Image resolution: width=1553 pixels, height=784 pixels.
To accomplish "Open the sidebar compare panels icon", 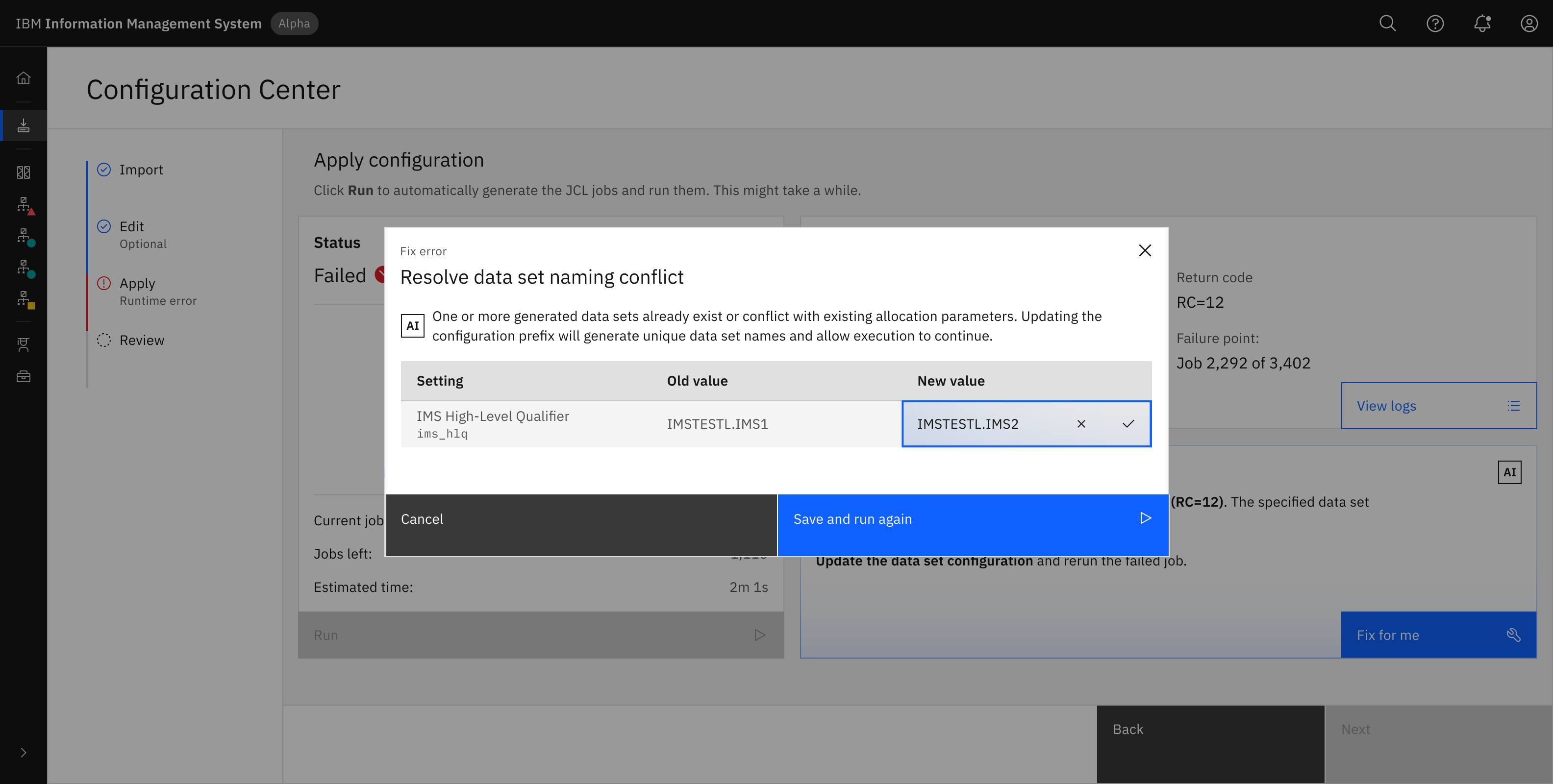I will [x=24, y=173].
